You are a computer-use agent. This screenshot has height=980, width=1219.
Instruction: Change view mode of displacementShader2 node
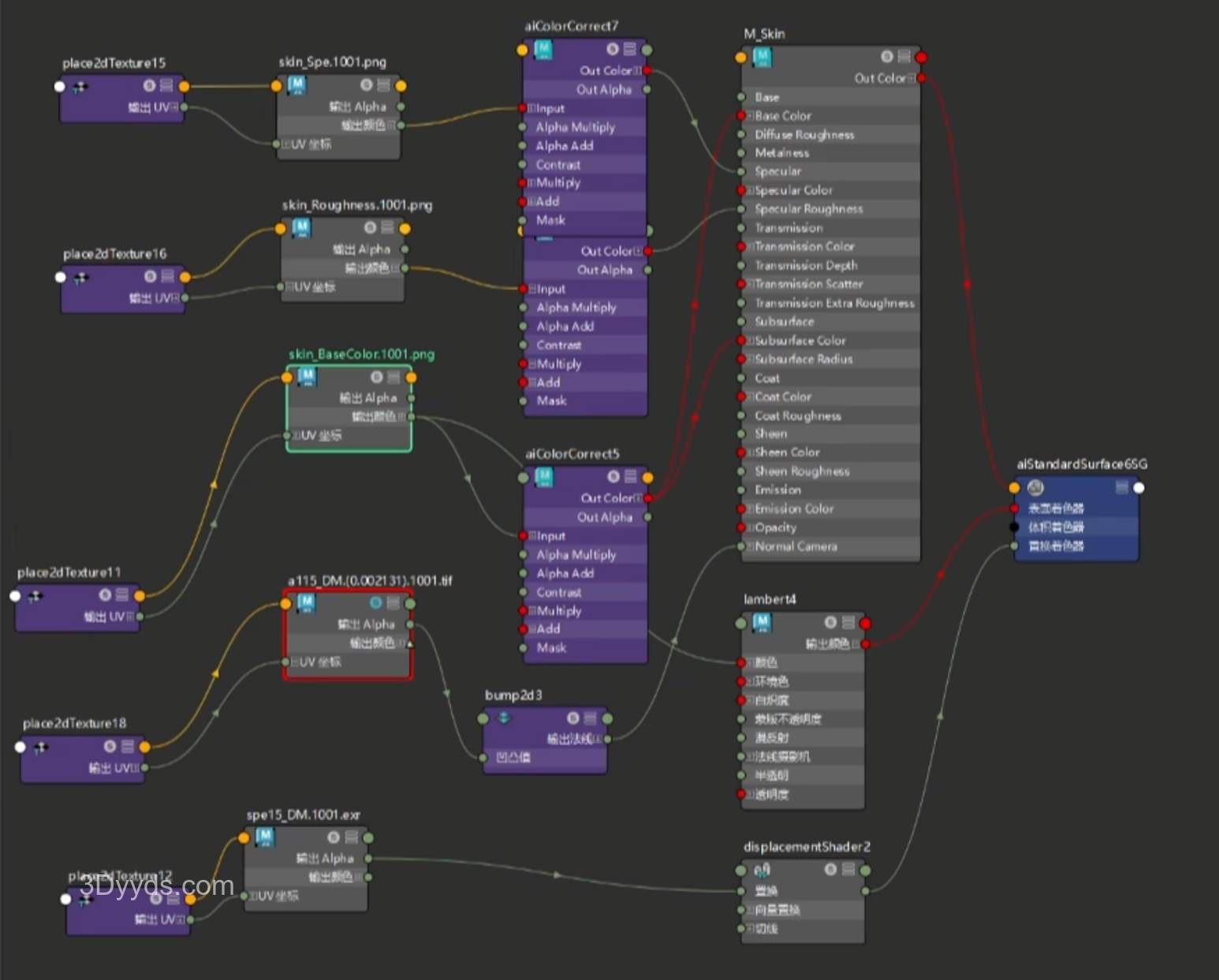click(848, 870)
